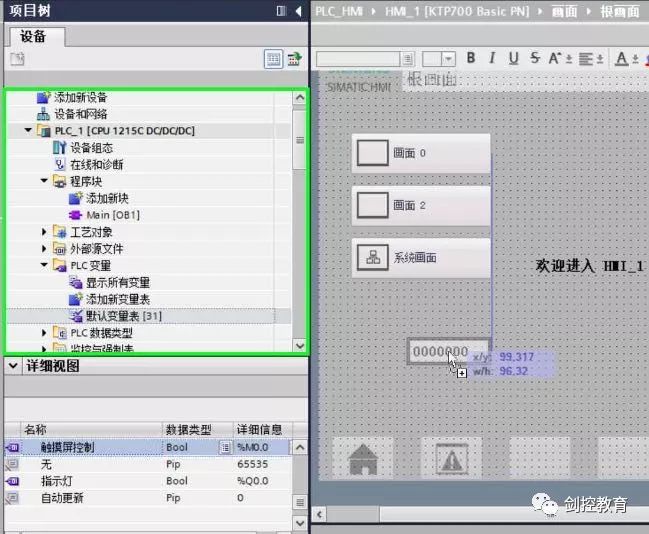Image resolution: width=649 pixels, height=534 pixels.
Task: Click the new item icon under 设备 tab
Action: pyautogui.click(x=17, y=59)
